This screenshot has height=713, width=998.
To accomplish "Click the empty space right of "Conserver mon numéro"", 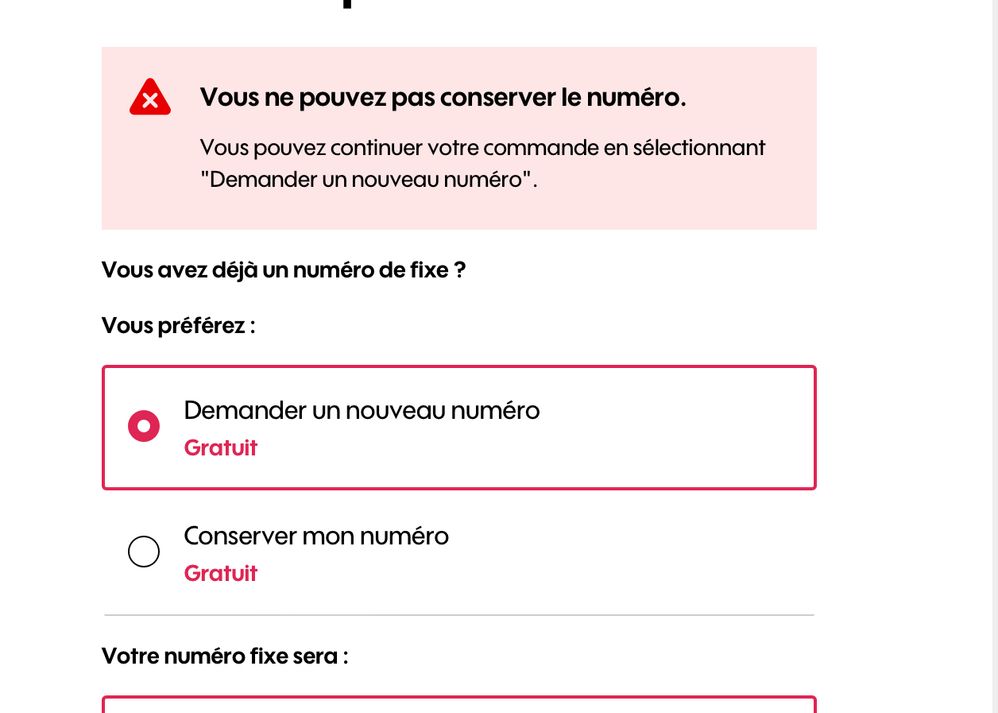I will pyautogui.click(x=630, y=551).
